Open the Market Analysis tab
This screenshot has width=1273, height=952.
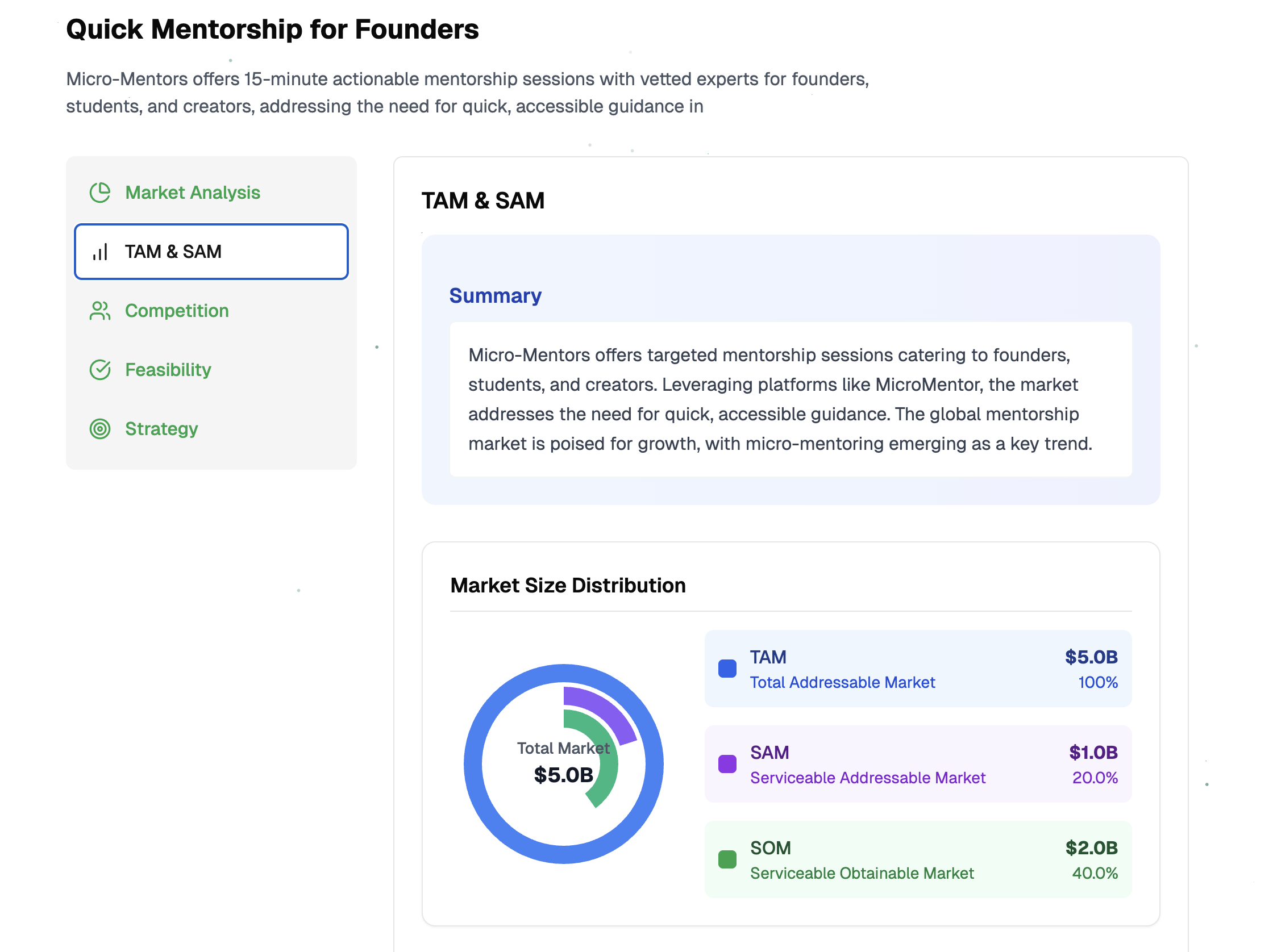[192, 193]
